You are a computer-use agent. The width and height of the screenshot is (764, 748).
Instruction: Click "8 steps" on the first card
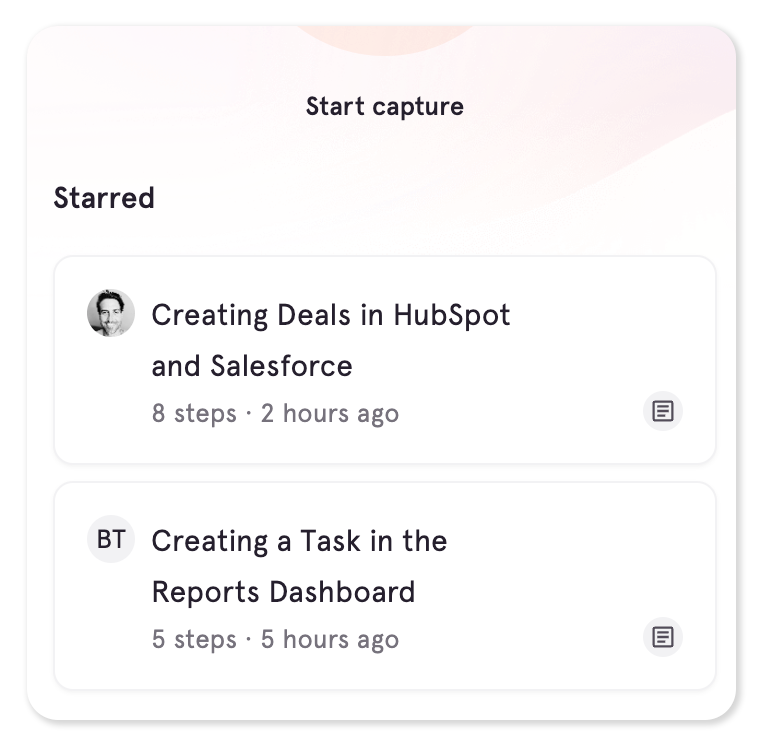pos(194,414)
